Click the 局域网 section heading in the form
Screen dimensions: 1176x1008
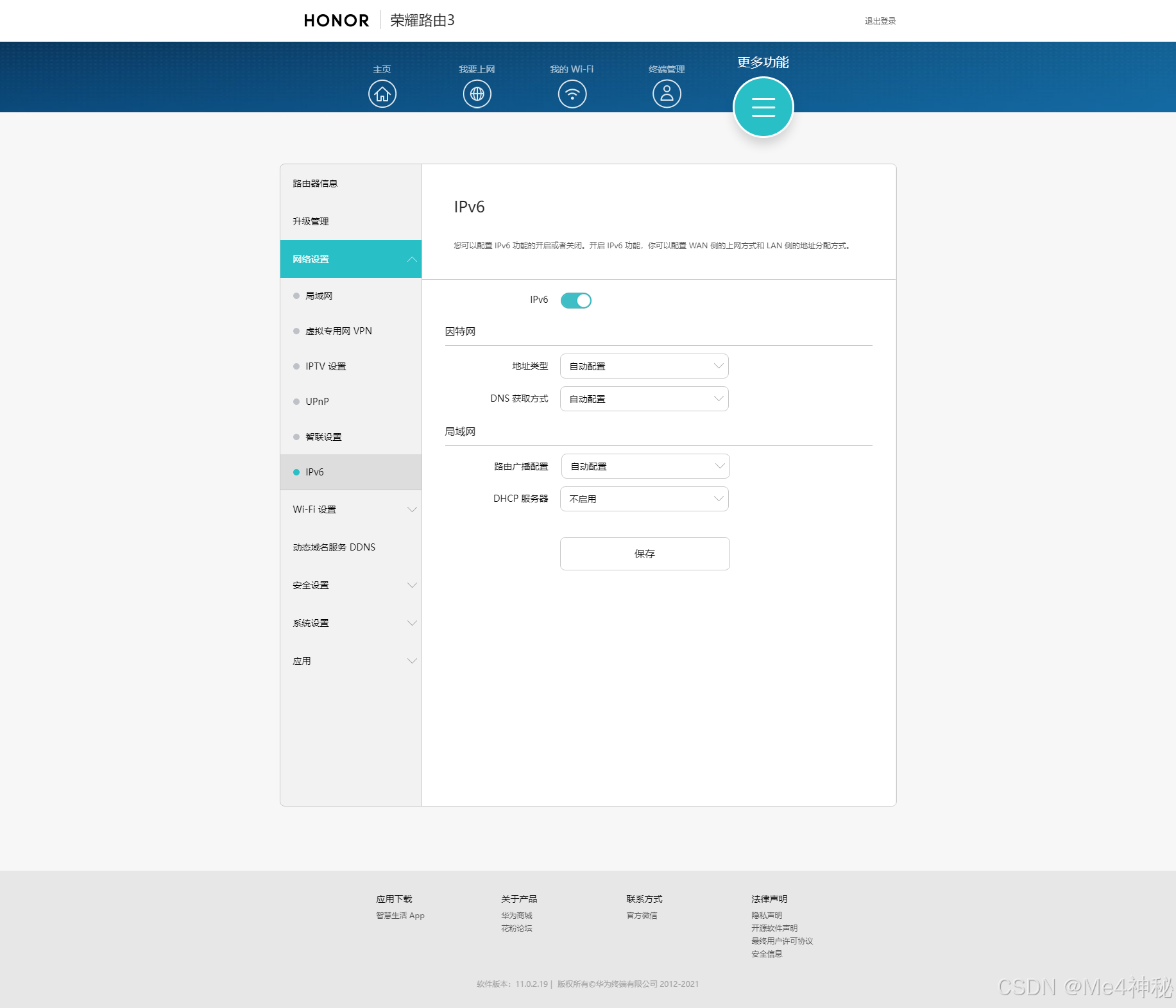[461, 432]
